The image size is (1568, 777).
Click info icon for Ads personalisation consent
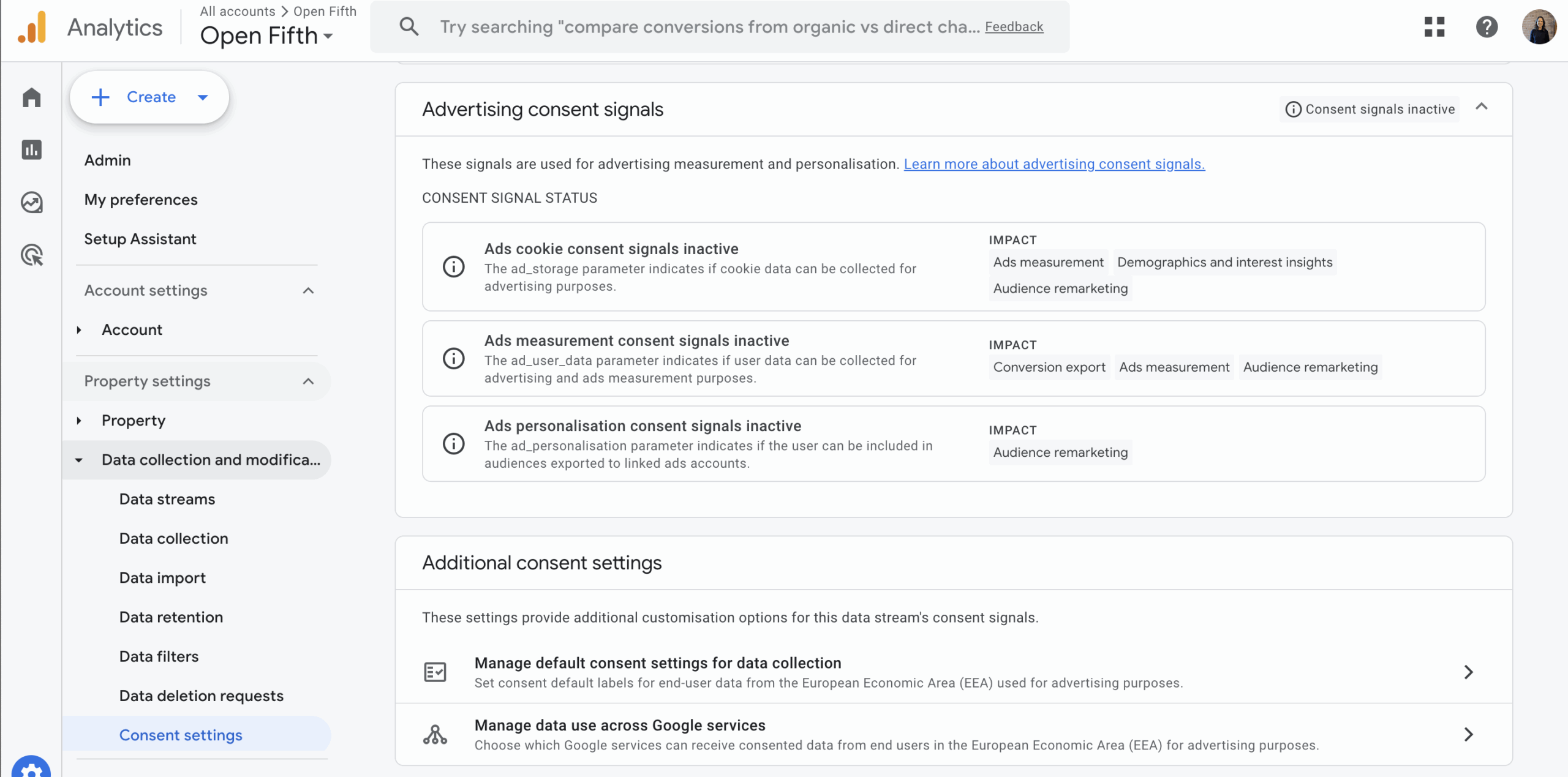tap(454, 444)
